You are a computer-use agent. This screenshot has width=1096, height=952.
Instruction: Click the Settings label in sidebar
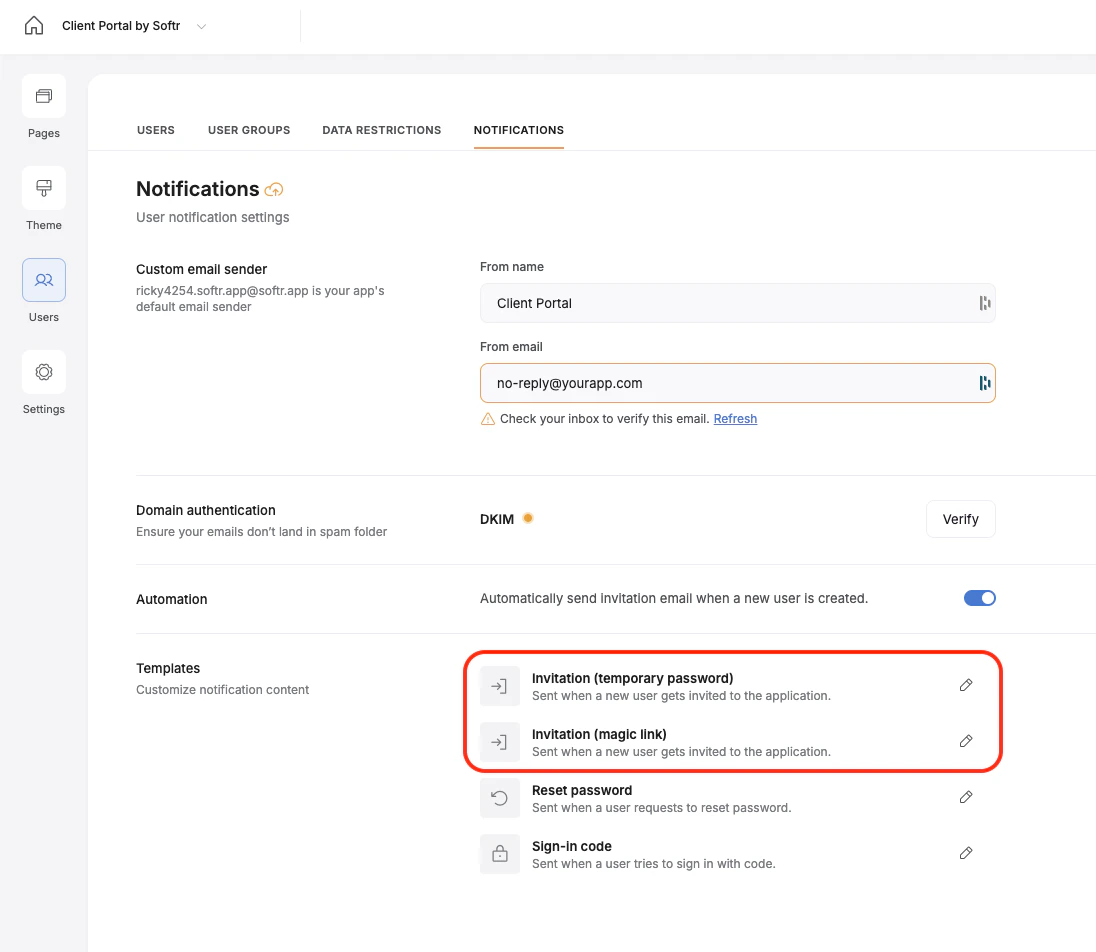[x=44, y=409]
